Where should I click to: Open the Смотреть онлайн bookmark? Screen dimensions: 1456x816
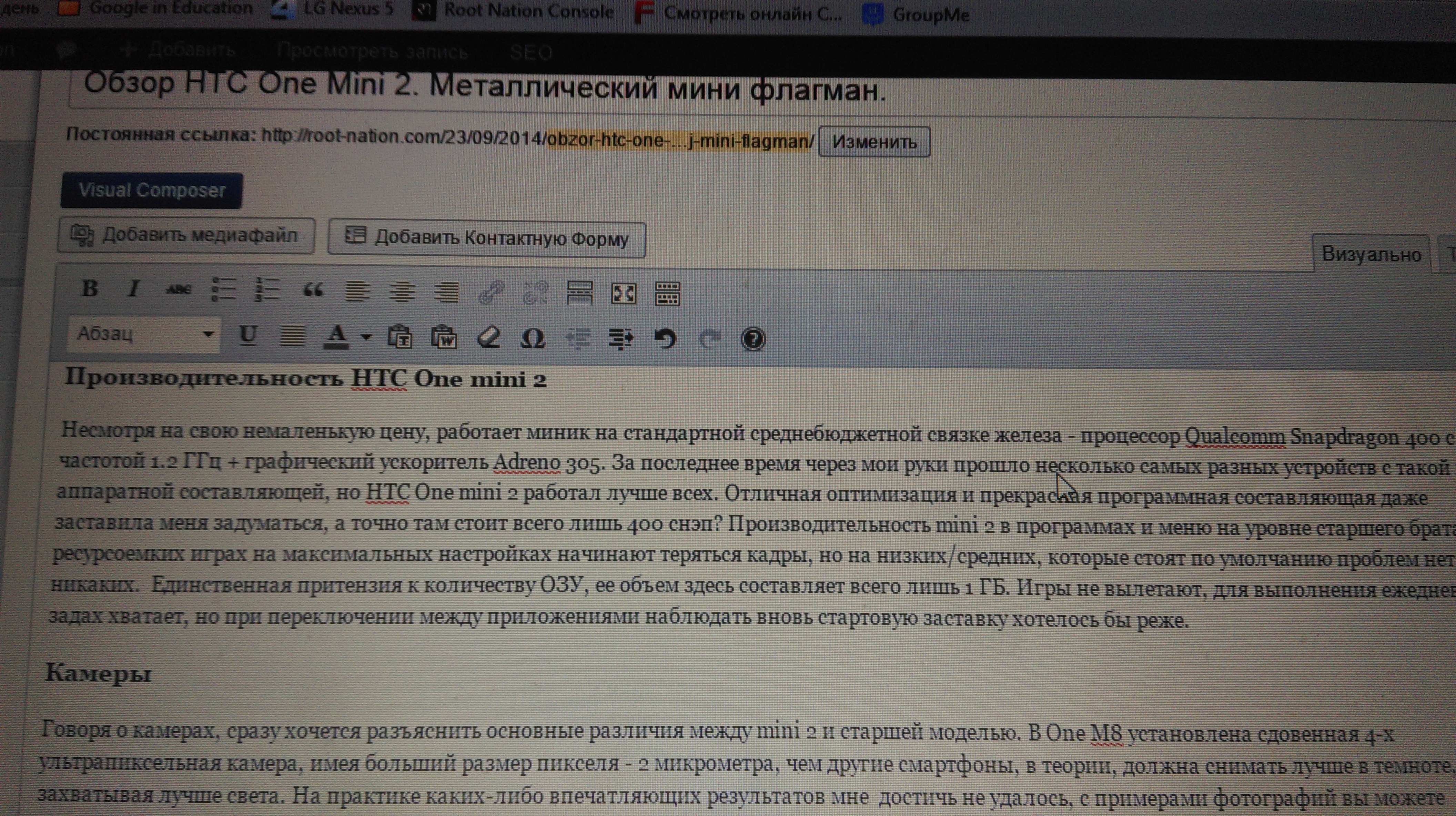click(x=738, y=13)
